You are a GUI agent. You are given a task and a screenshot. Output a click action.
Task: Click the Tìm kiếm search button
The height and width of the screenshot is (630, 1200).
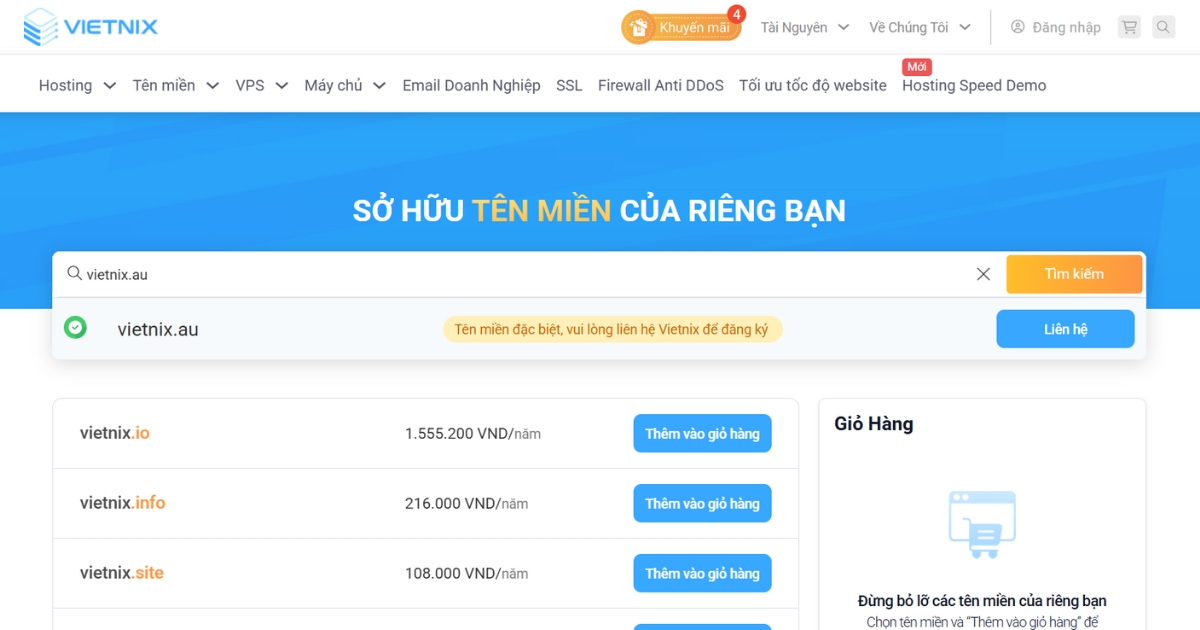tap(1074, 273)
